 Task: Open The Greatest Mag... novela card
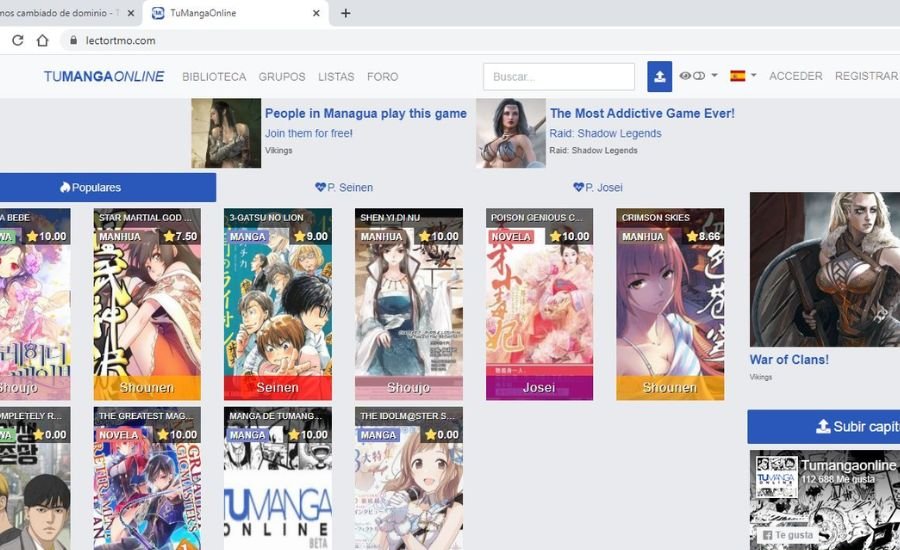click(x=147, y=479)
